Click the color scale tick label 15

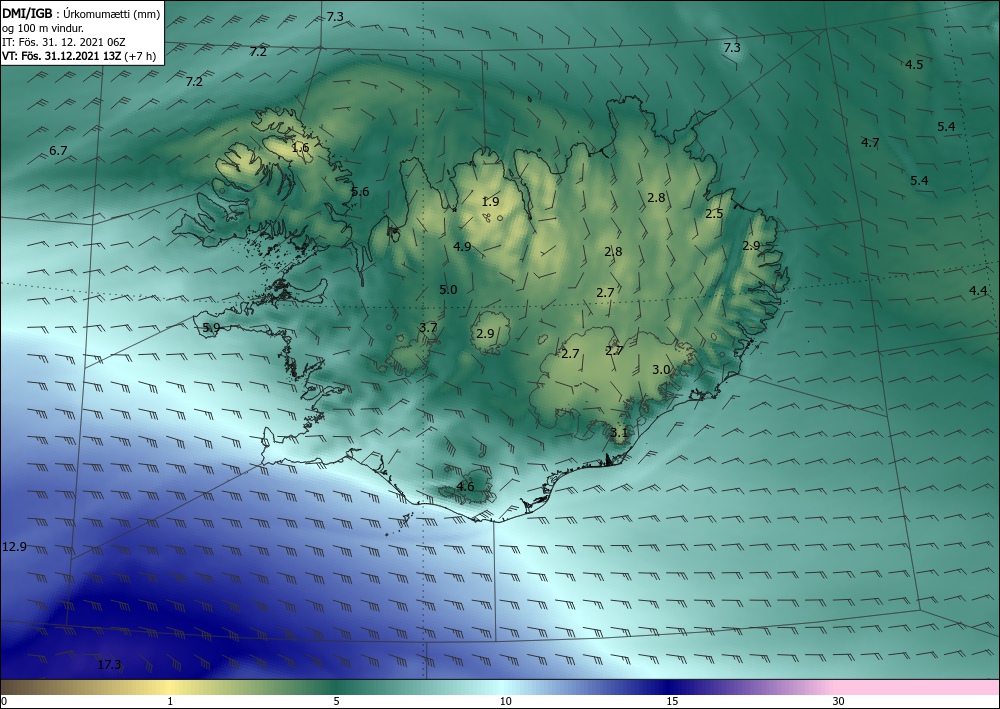click(x=672, y=701)
